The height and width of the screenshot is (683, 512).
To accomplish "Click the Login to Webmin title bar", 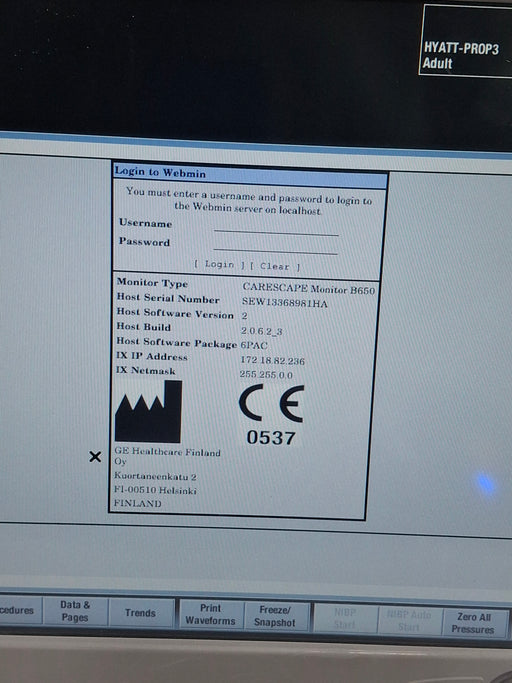I will (250, 175).
